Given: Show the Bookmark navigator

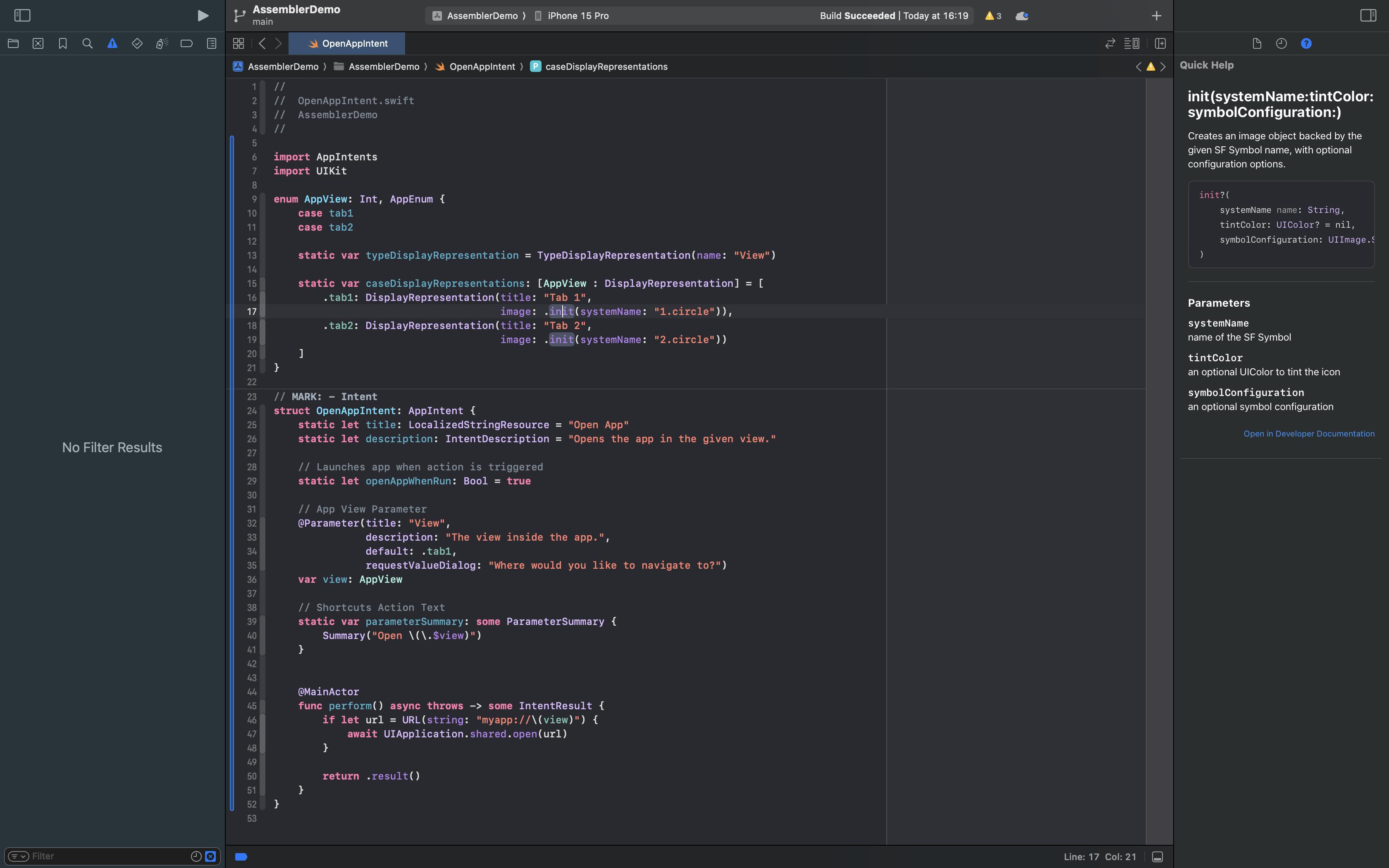Looking at the screenshot, I should pyautogui.click(x=62, y=44).
